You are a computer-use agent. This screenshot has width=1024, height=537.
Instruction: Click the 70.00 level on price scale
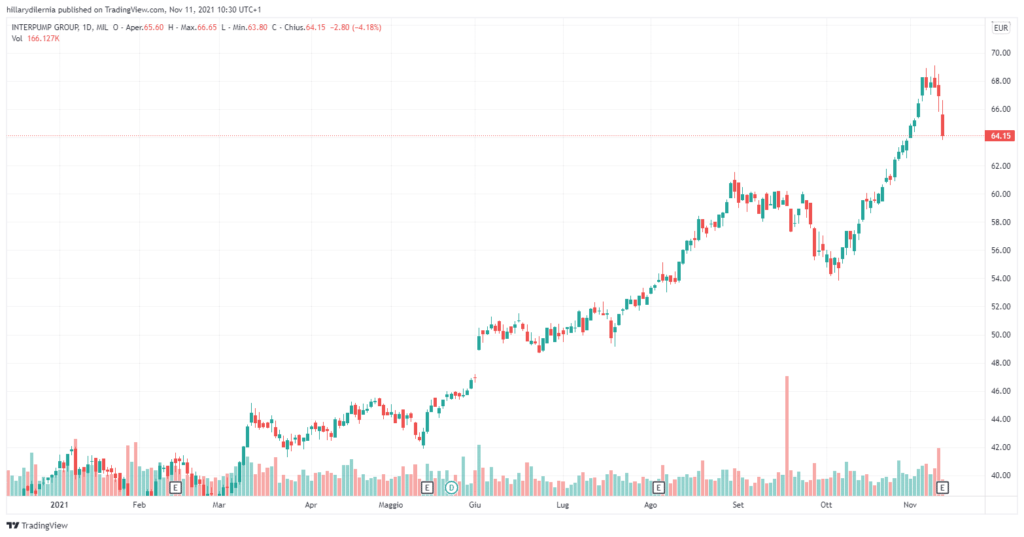(x=998, y=52)
